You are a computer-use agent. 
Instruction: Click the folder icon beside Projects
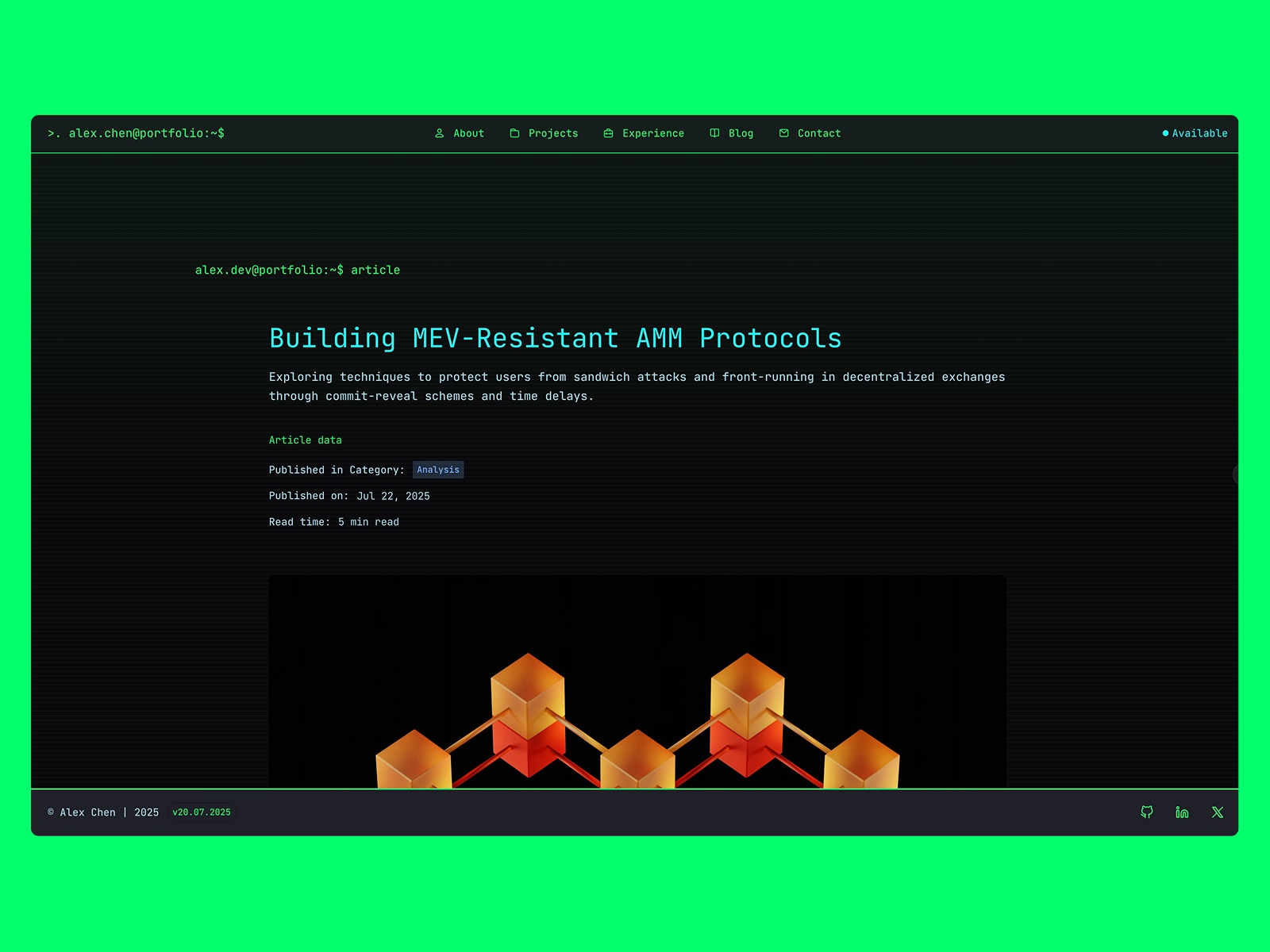click(x=514, y=133)
